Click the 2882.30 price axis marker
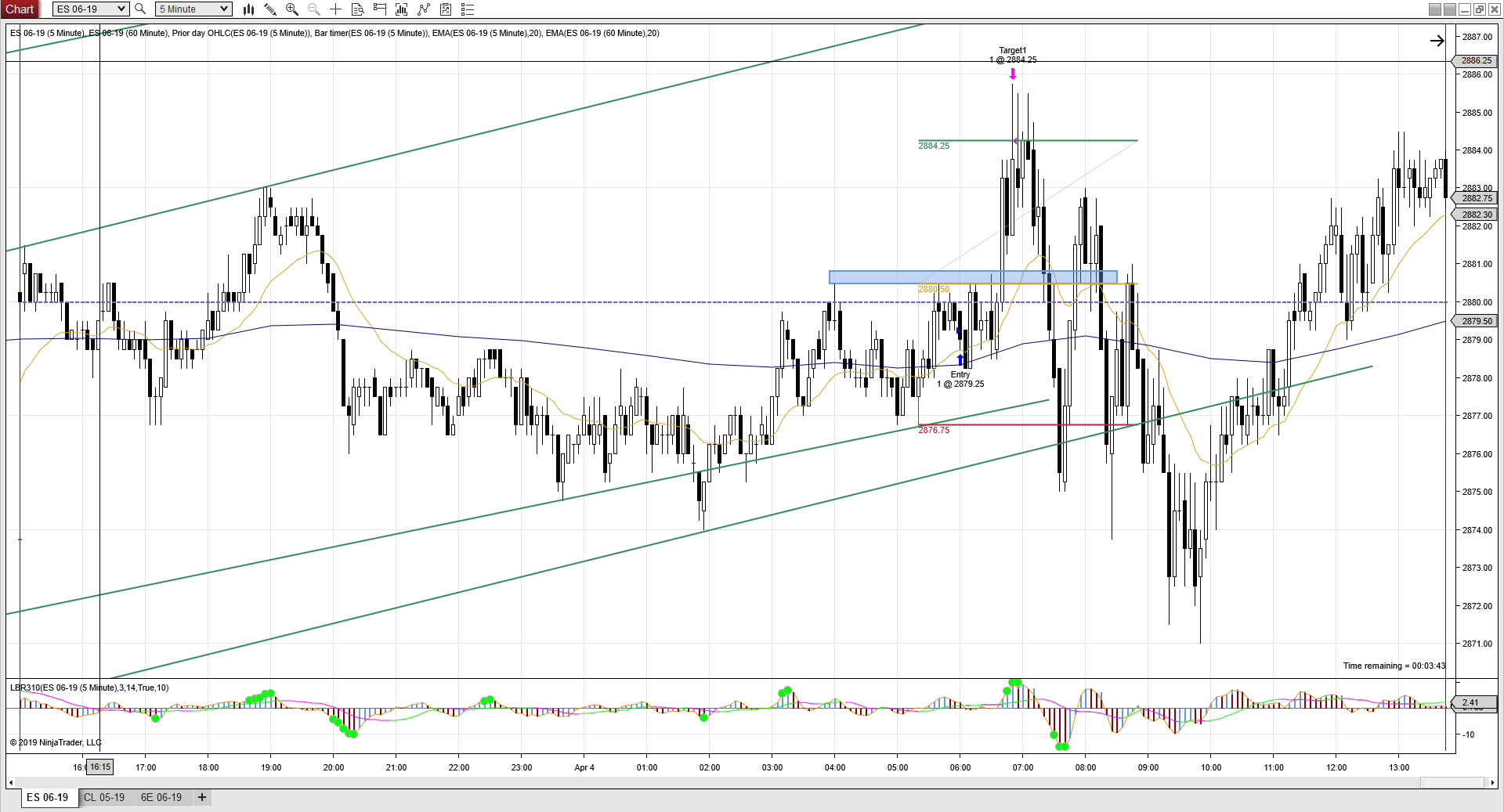Viewport: 1504px width, 812px height. point(1476,215)
